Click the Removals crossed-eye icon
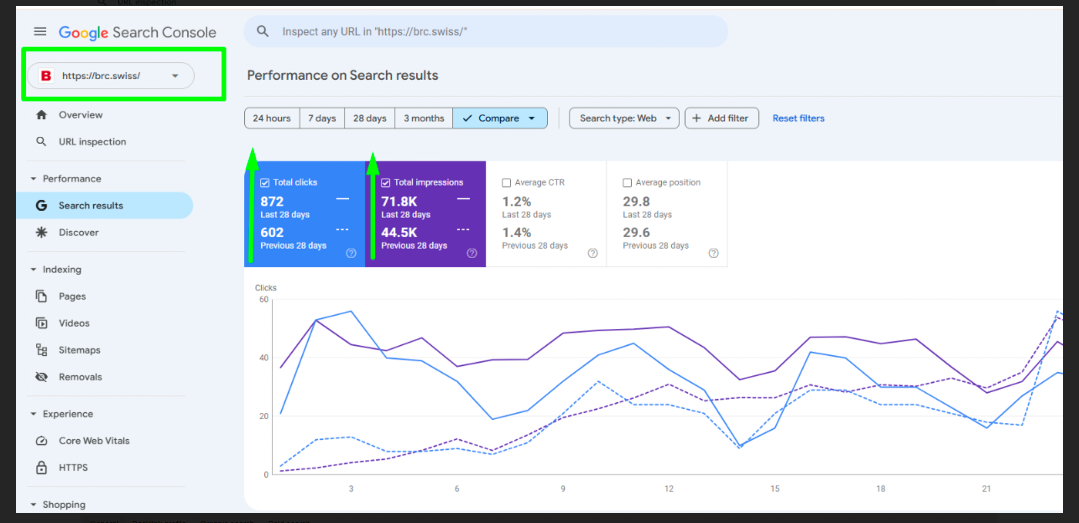The width and height of the screenshot is (1079, 523). (41, 377)
